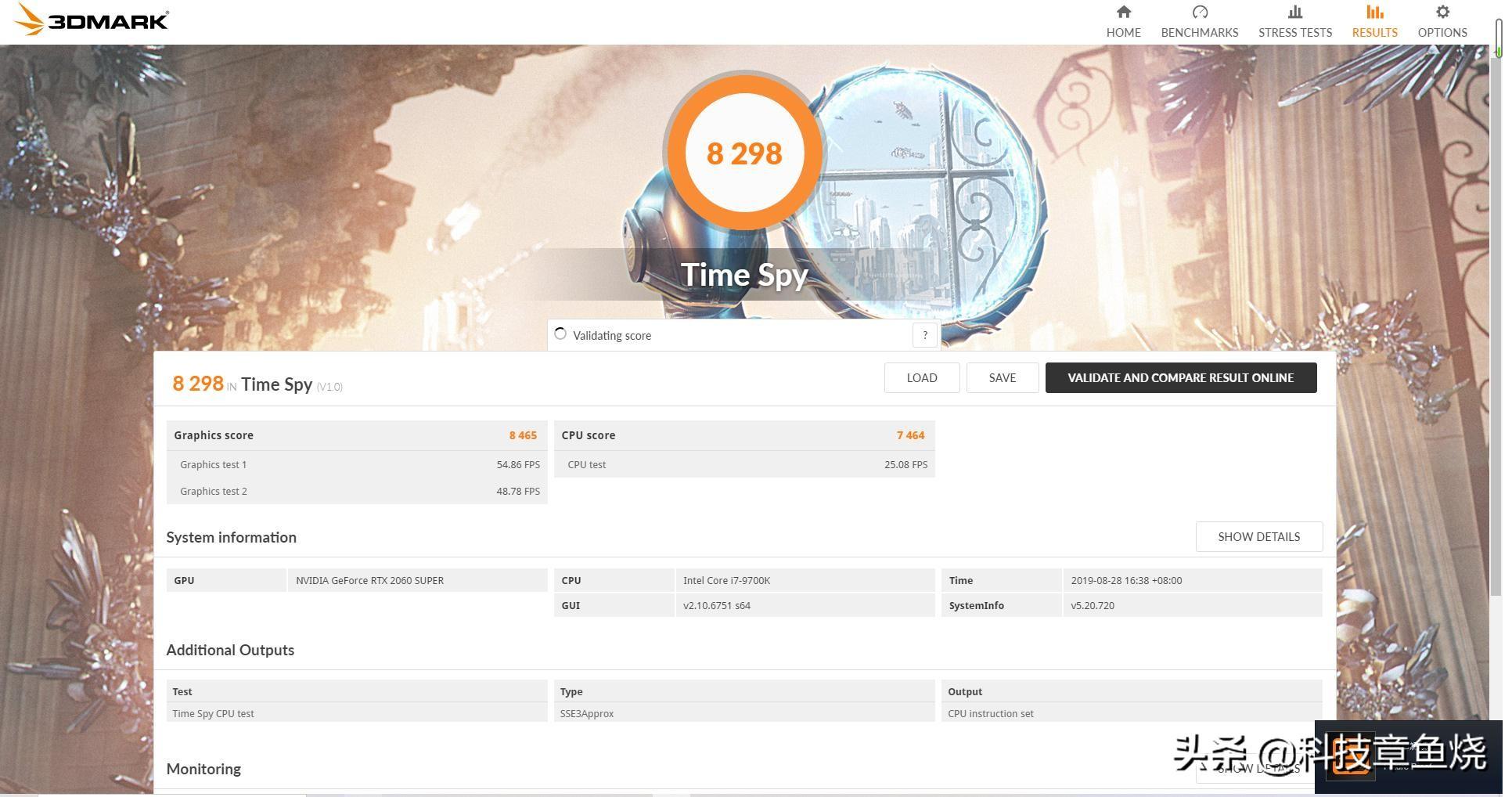Screen dimensions: 1512x797
Task: Click the System information heading
Action: (x=231, y=538)
